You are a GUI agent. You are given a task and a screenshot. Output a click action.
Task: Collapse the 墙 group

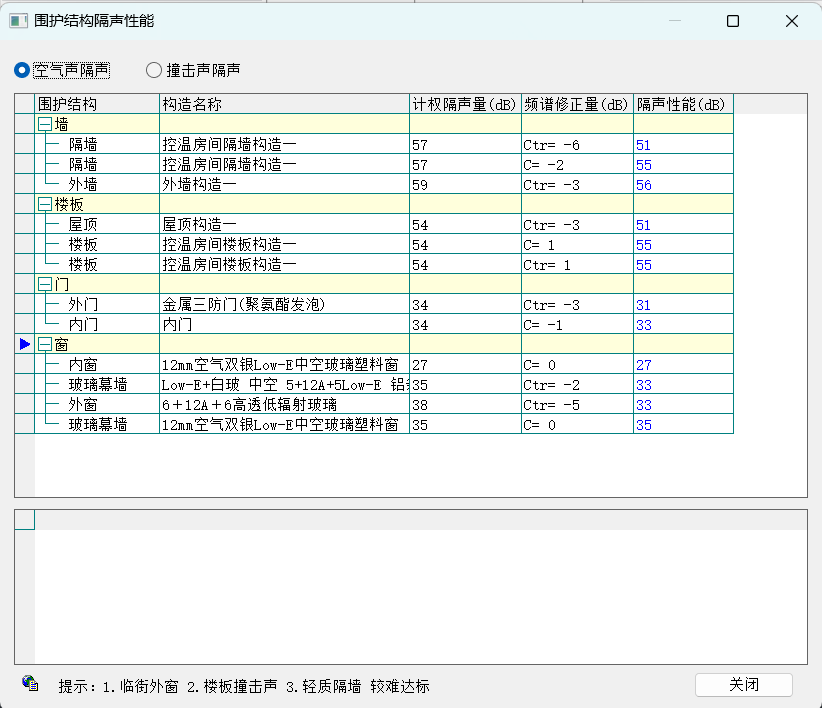tap(44, 124)
